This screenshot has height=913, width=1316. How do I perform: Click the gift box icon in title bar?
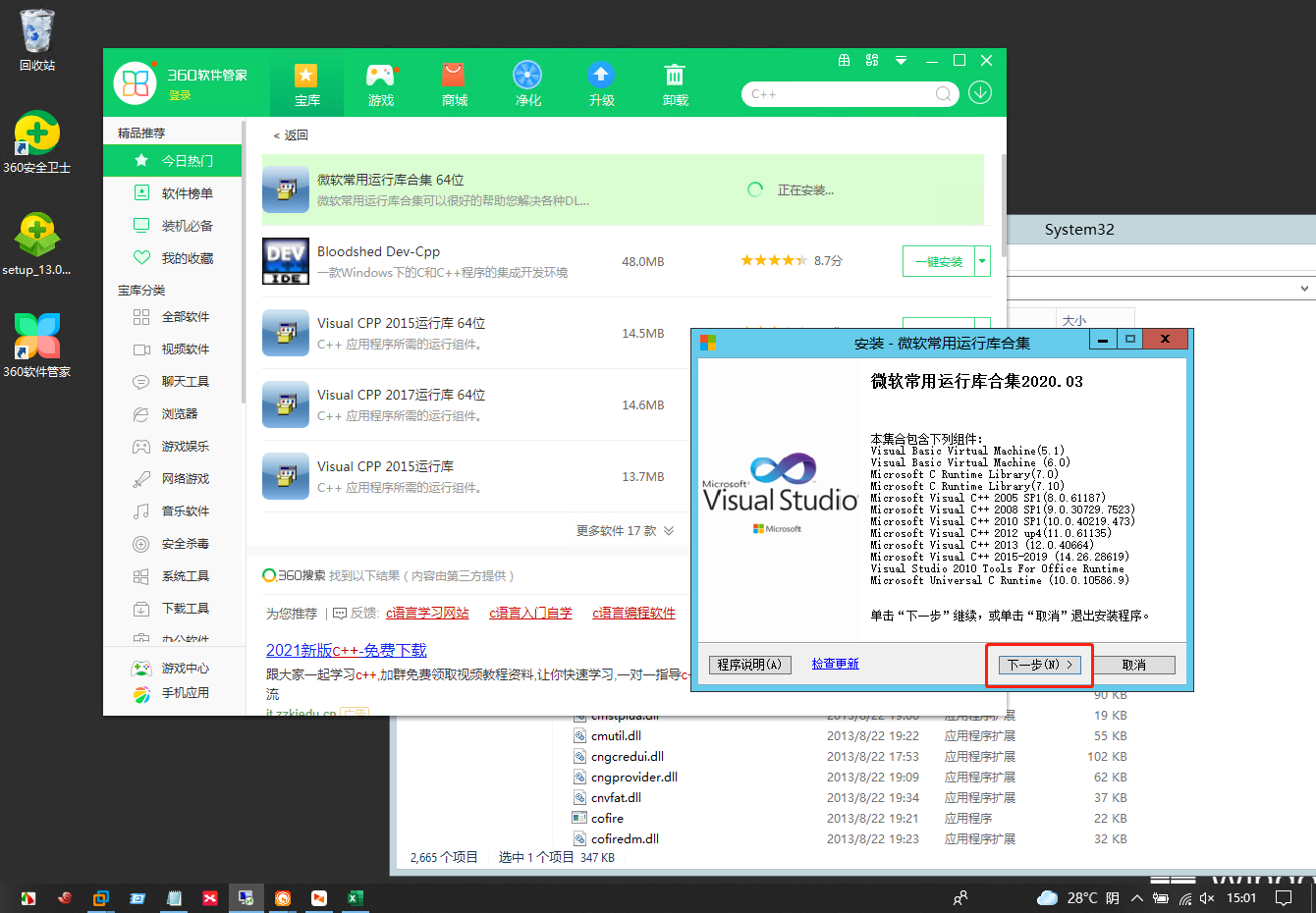844,60
